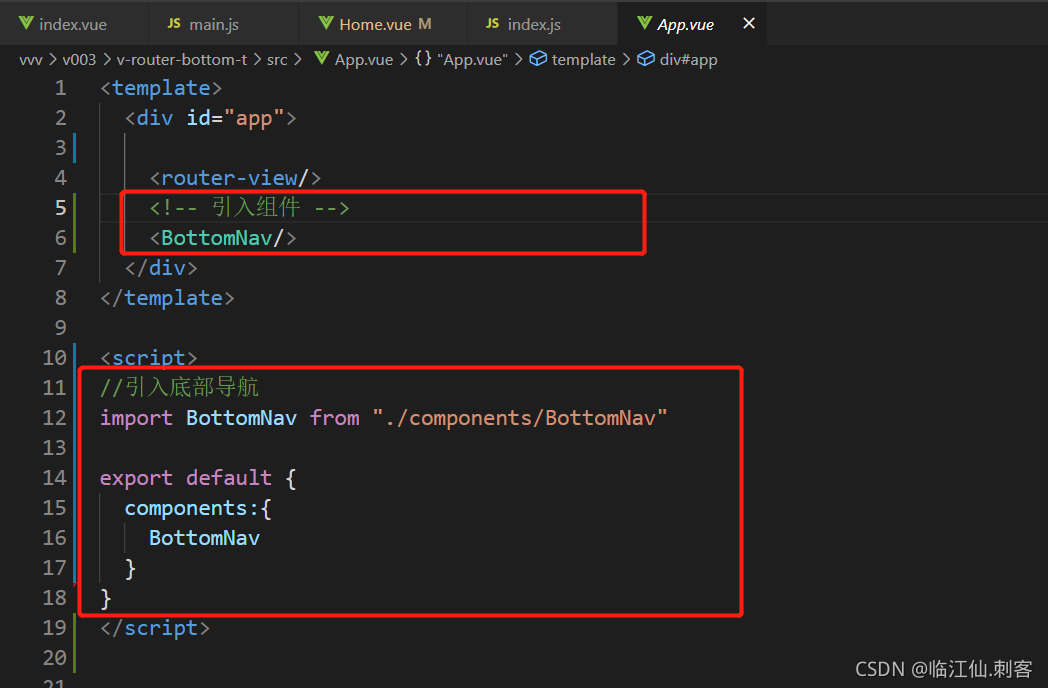Click the div id="app" line
Screen dimensions: 1048x688
pos(211,118)
